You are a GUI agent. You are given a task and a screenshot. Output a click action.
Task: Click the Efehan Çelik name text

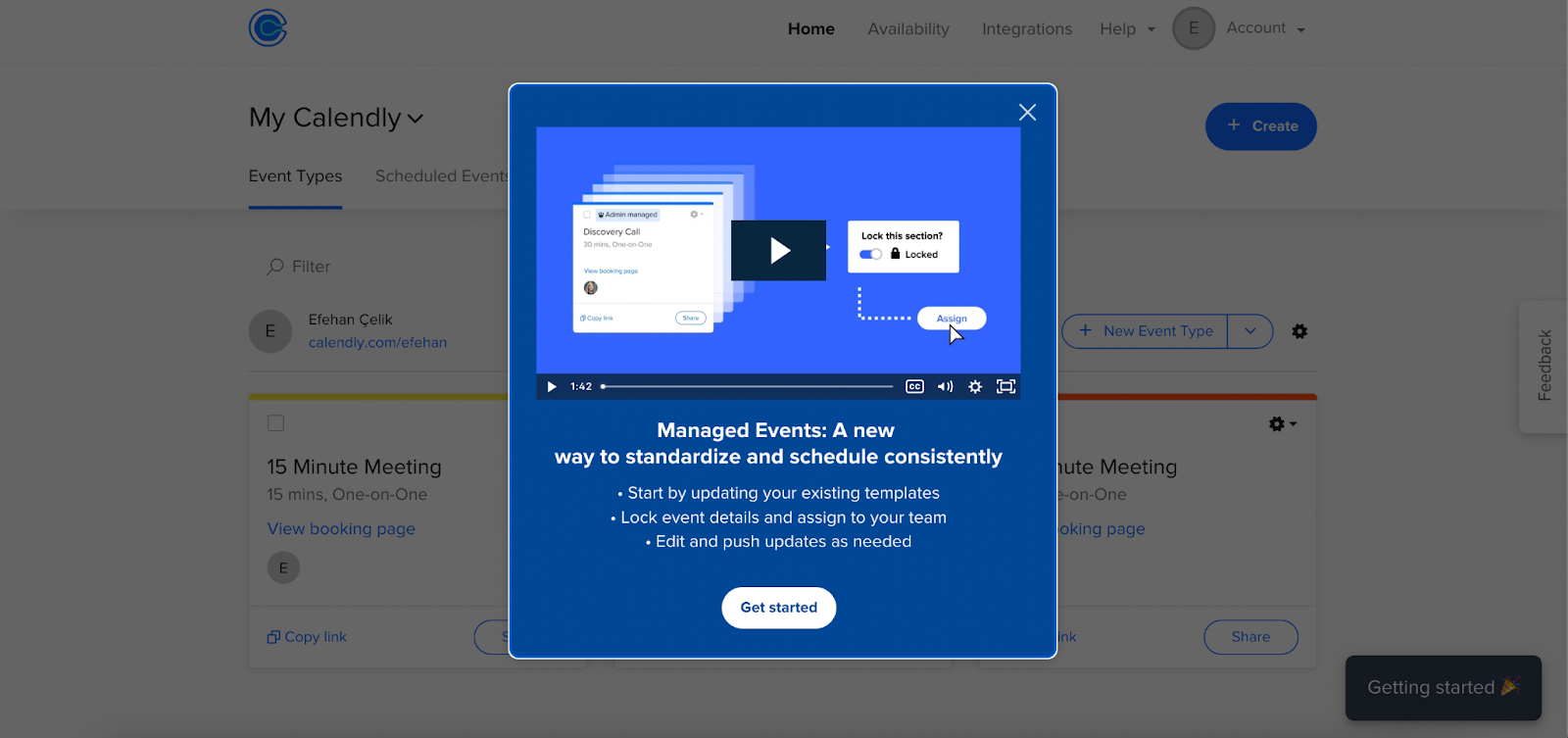coord(350,320)
